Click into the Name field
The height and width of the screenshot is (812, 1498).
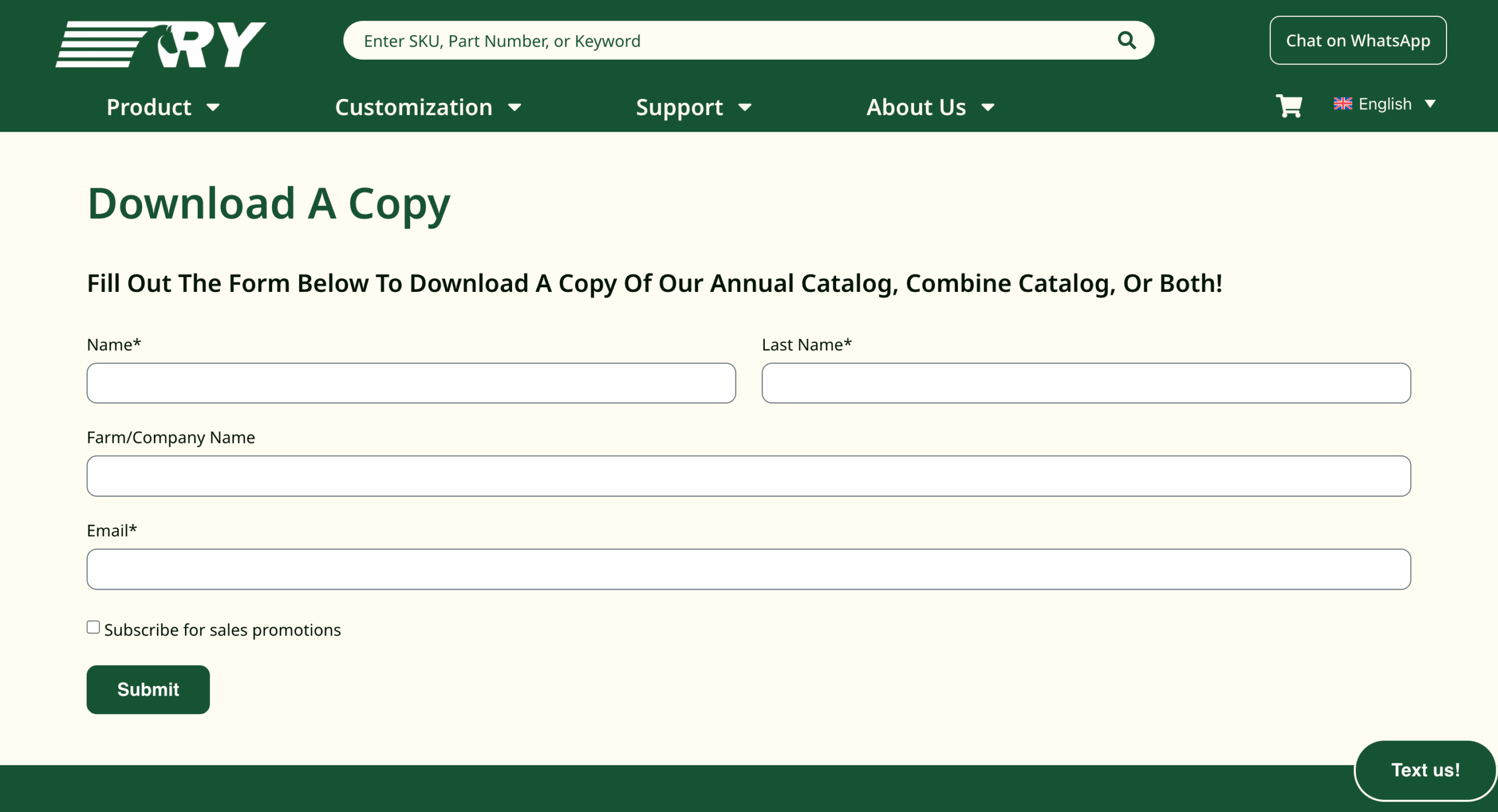tap(411, 383)
